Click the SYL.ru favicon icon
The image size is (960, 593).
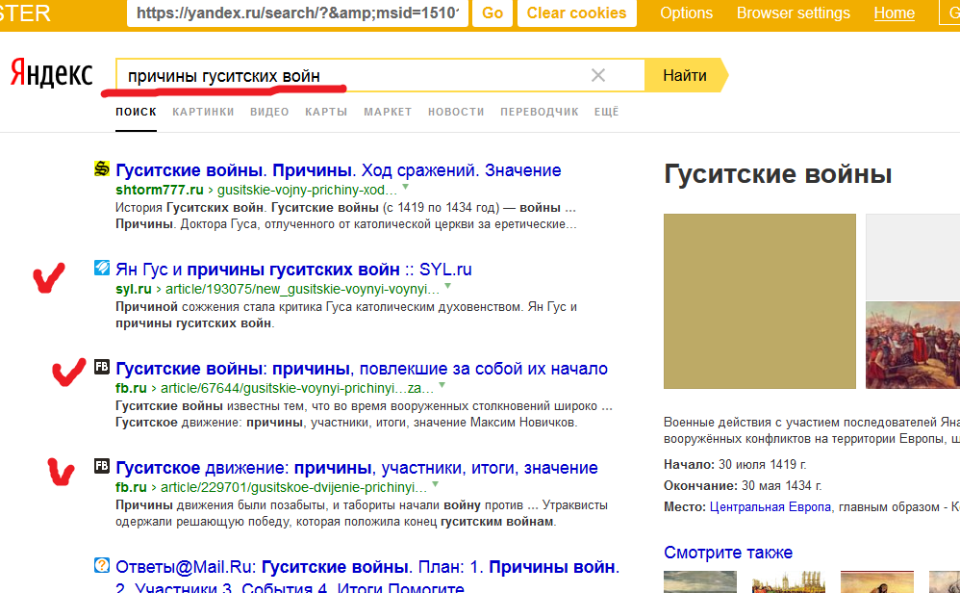click(x=102, y=267)
